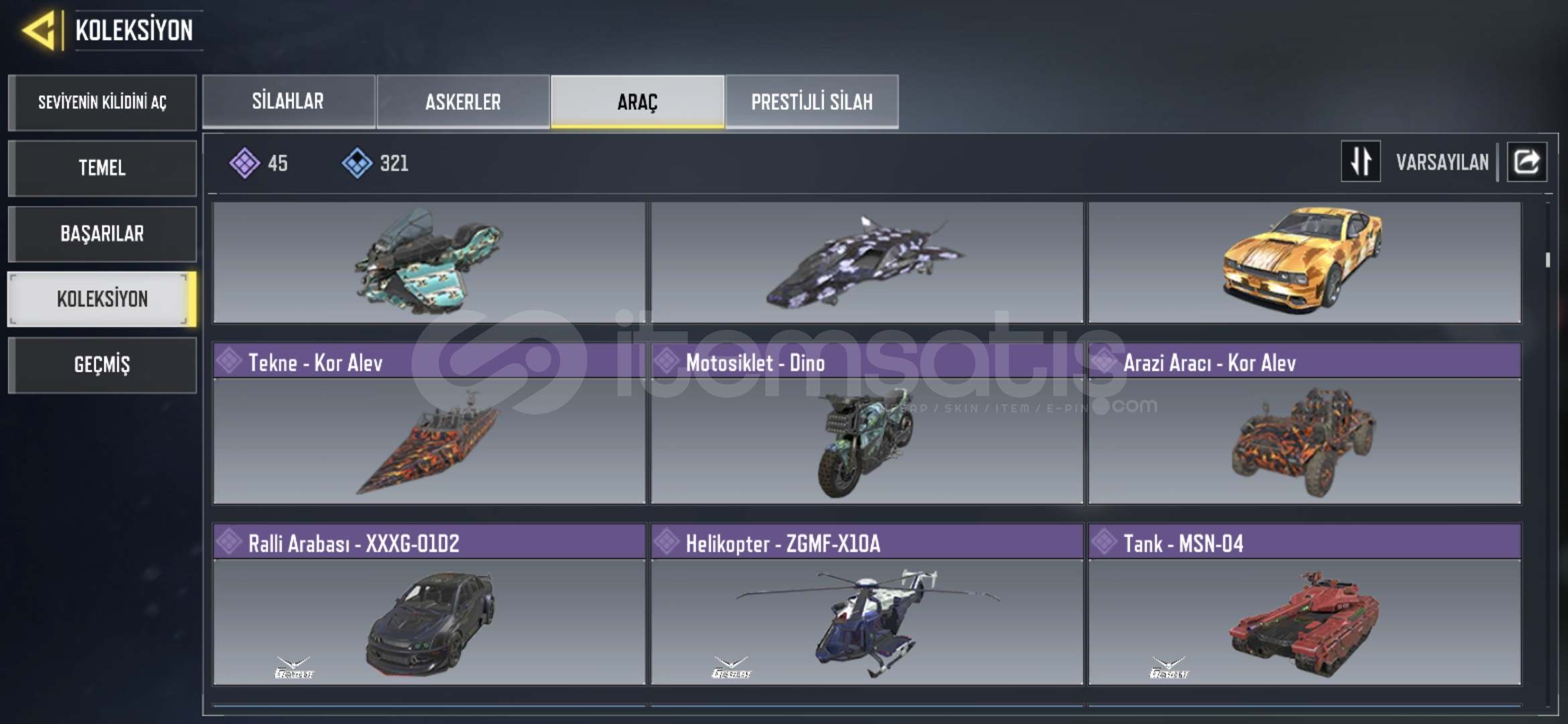
Task: Open the VARSAYILAN sort dropdown
Action: 1442,162
